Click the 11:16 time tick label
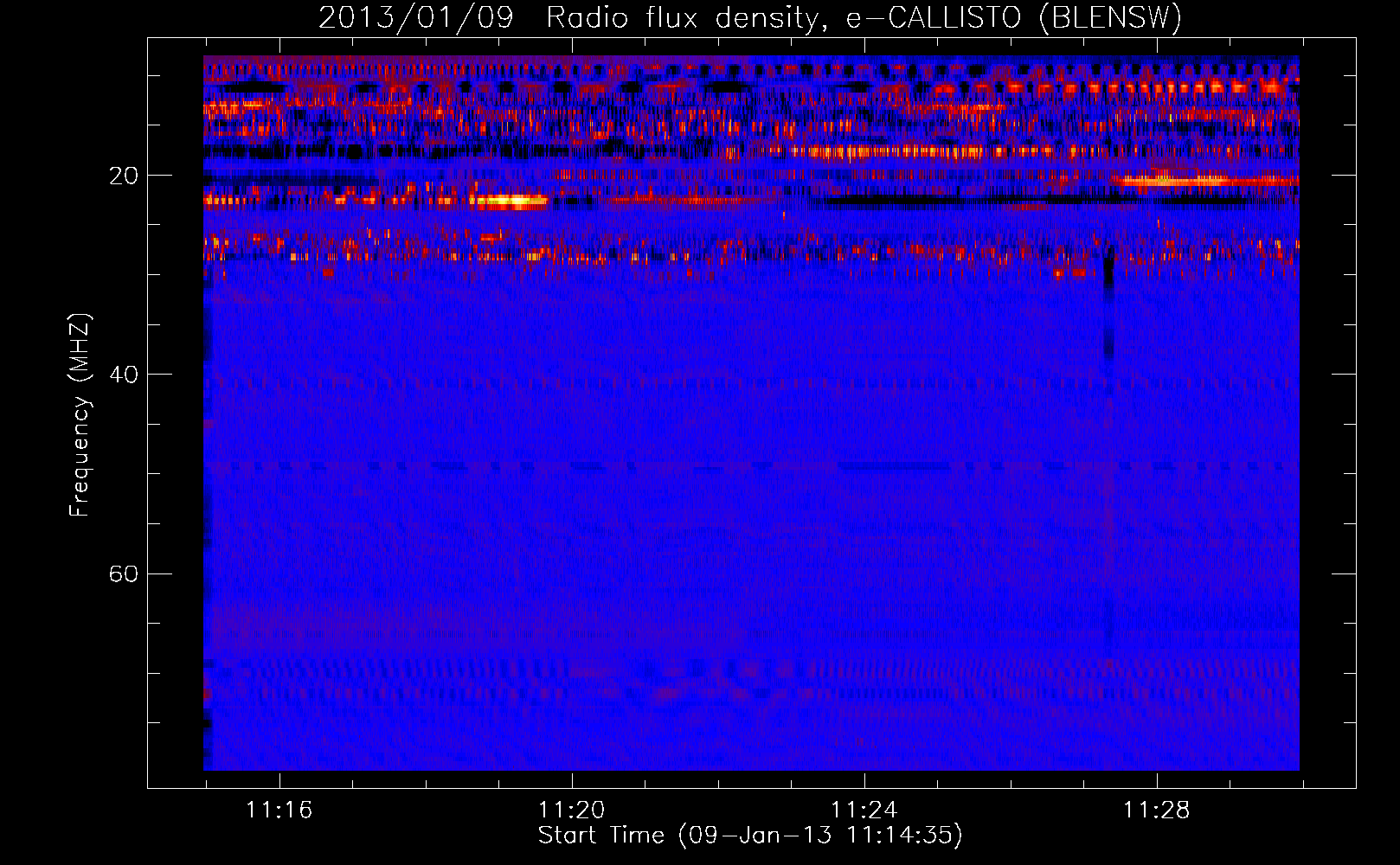Viewport: 1400px width, 865px height. [x=279, y=811]
